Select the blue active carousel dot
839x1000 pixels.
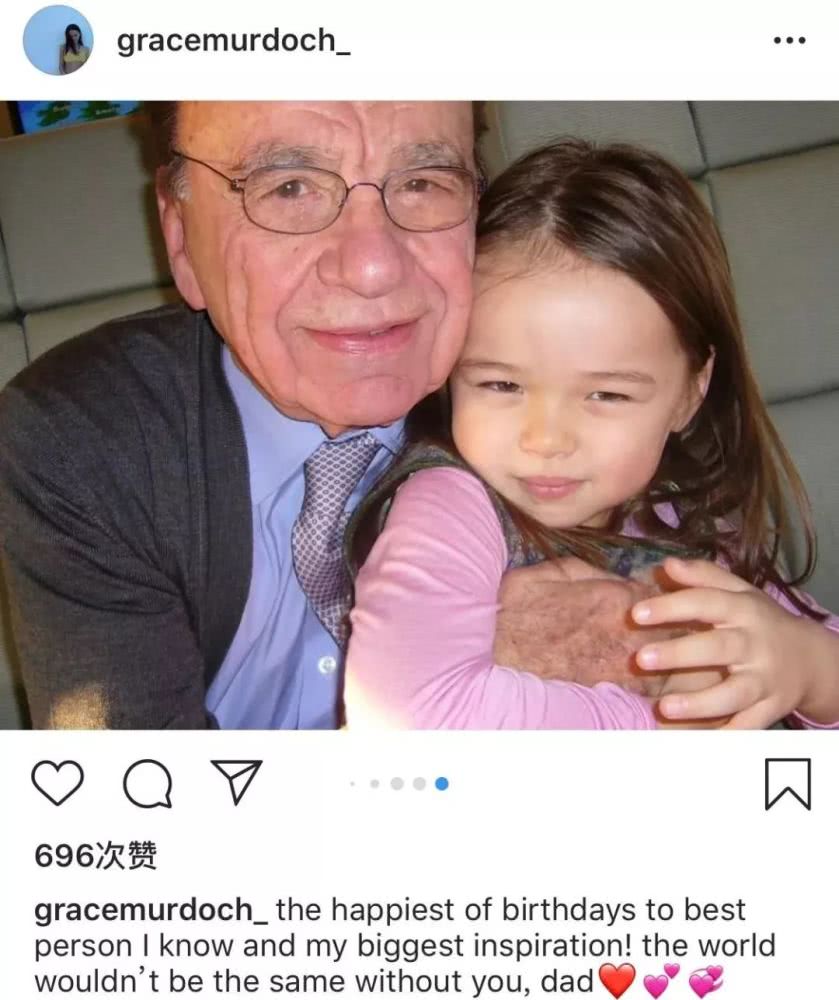(441, 783)
